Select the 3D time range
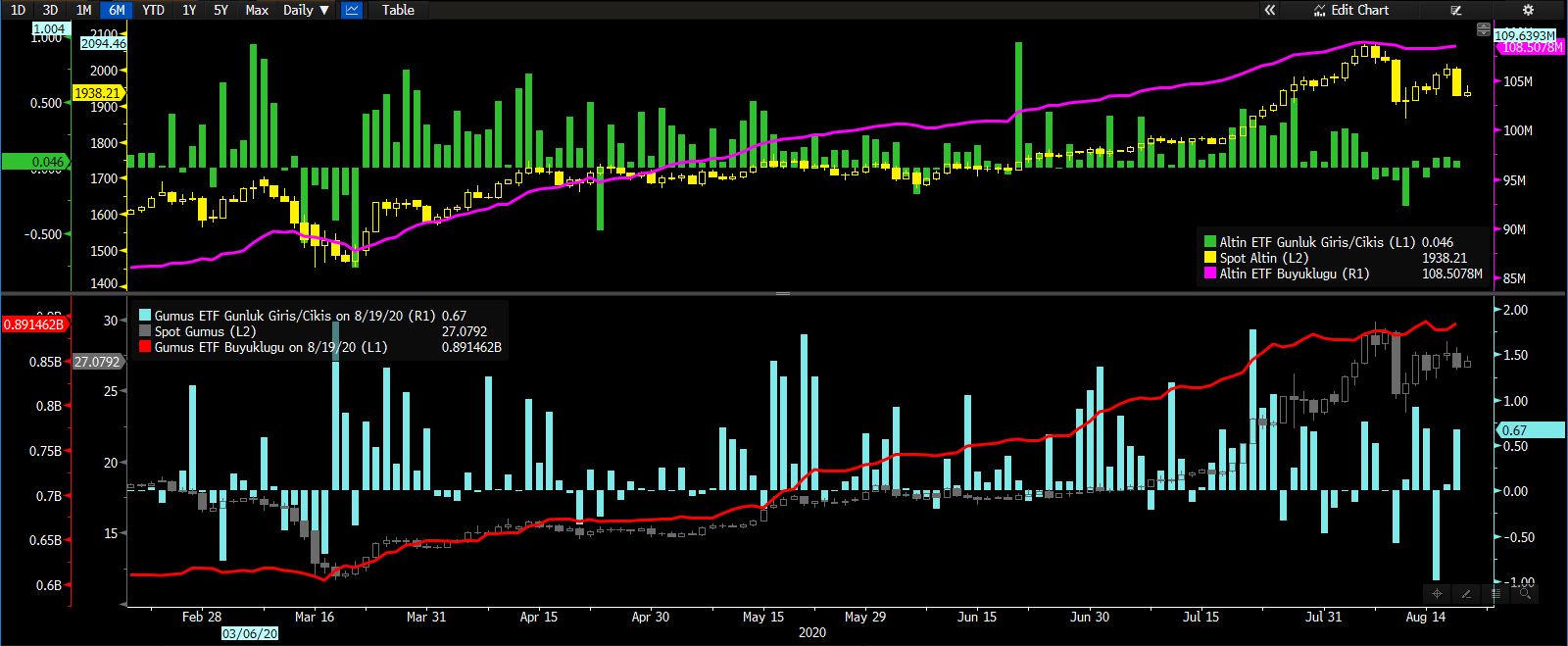Screen dimensions: 1568x646 click(x=50, y=10)
